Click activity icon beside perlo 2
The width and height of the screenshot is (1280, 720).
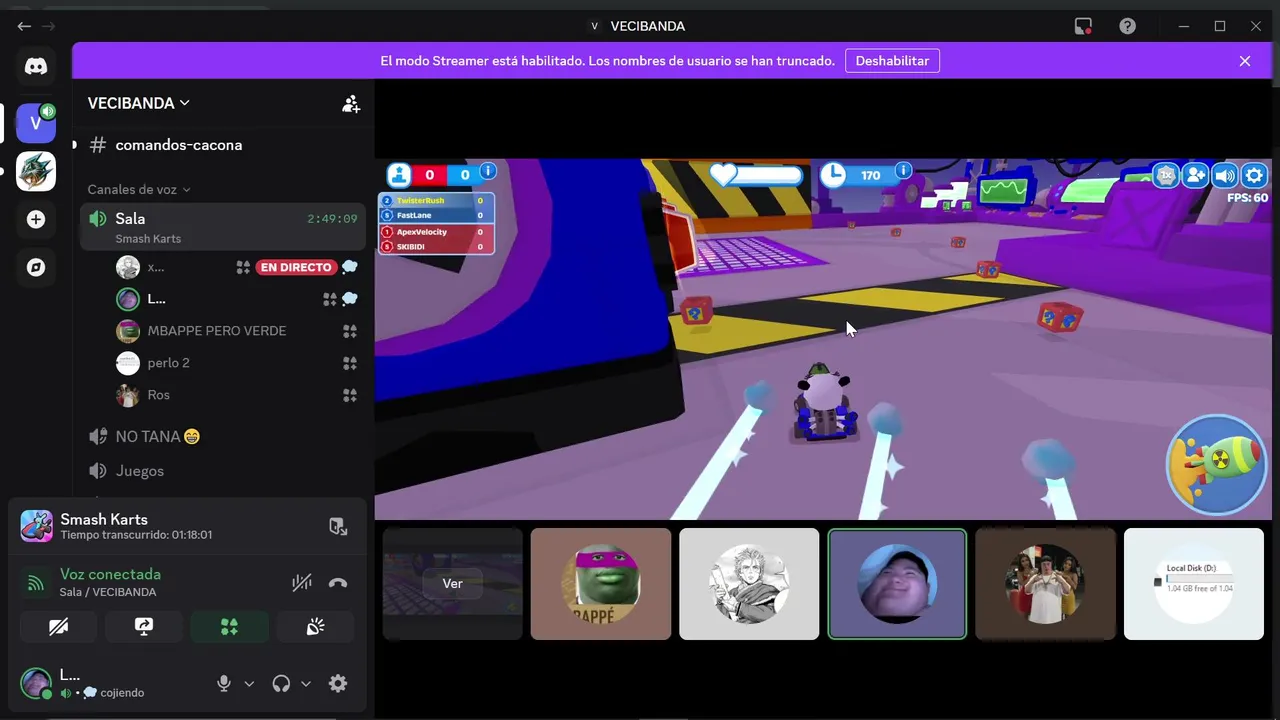tap(350, 363)
